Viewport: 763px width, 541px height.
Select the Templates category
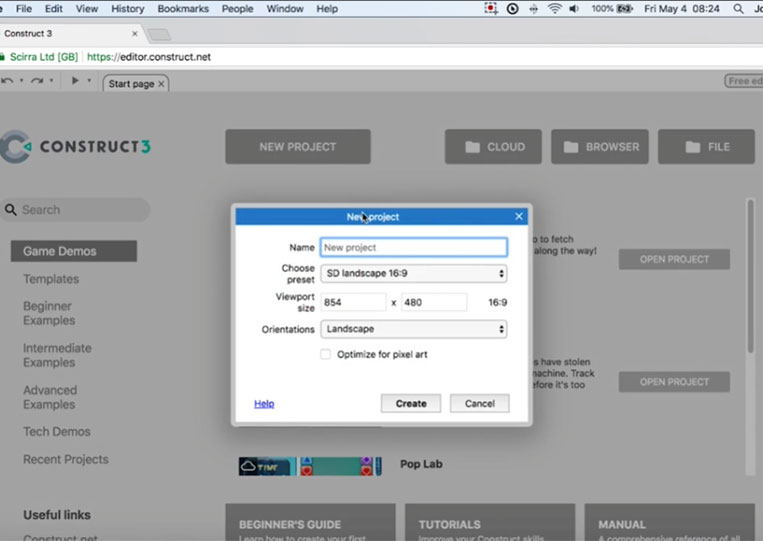51,279
